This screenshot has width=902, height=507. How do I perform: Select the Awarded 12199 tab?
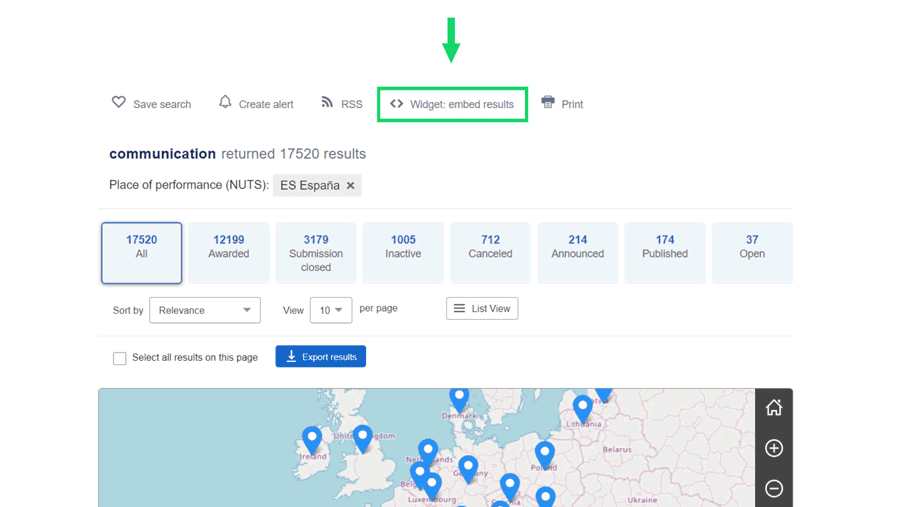(x=229, y=253)
